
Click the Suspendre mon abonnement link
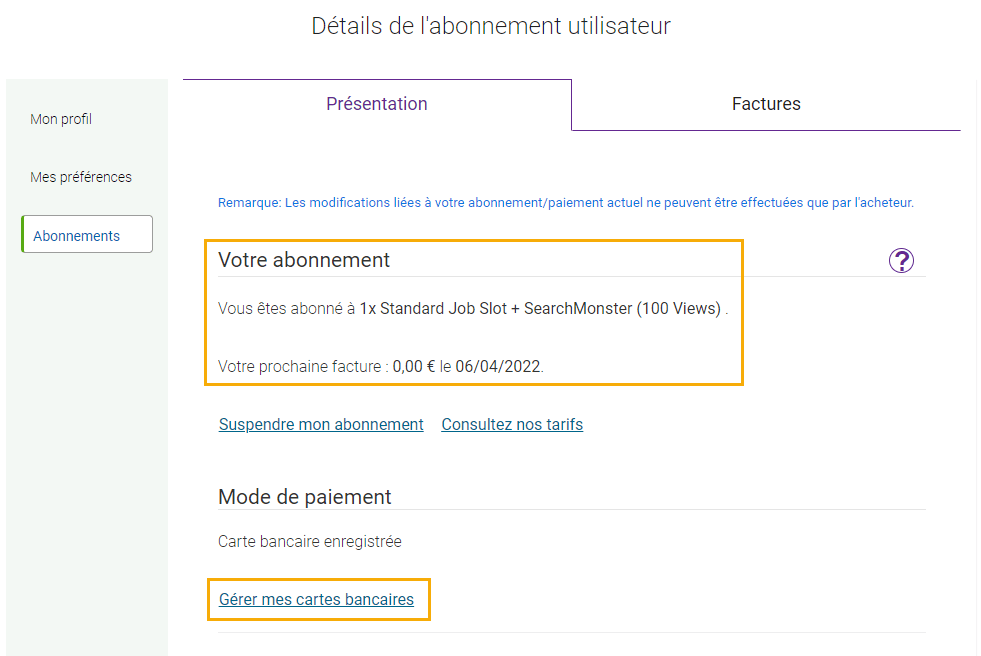coord(321,425)
